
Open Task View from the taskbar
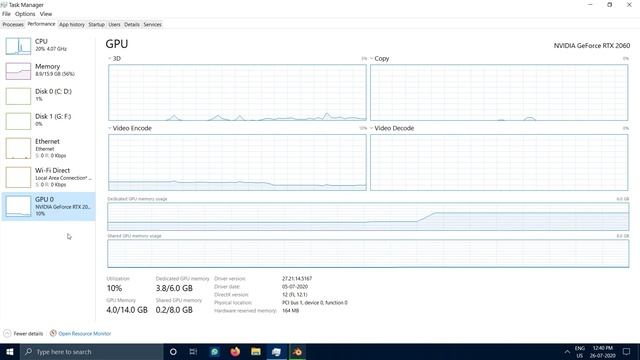tap(193, 351)
